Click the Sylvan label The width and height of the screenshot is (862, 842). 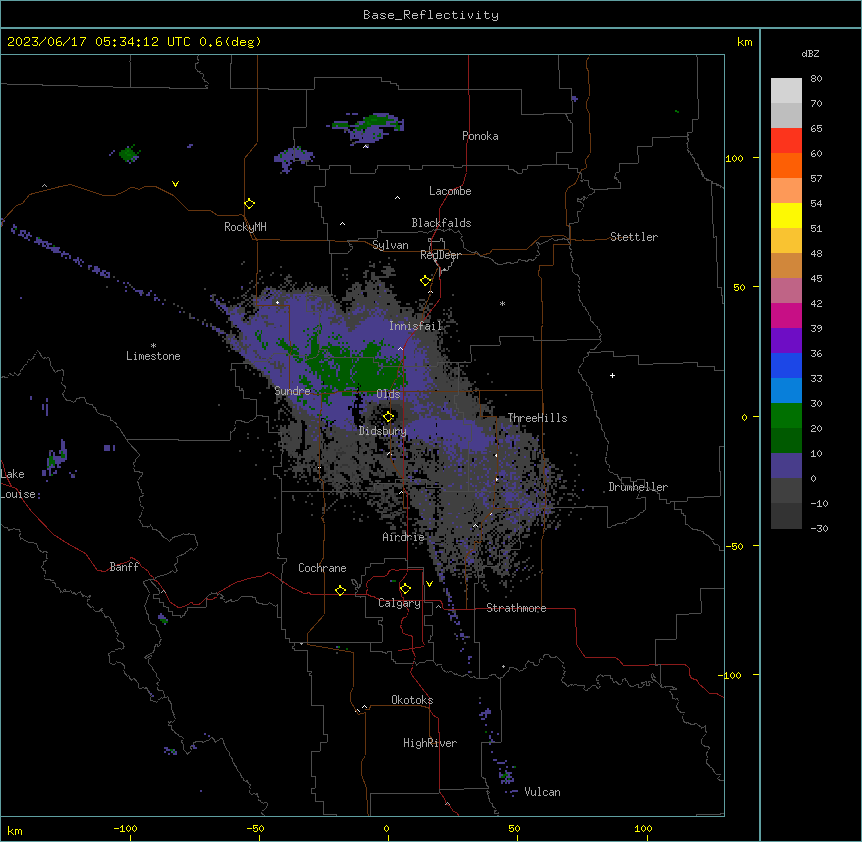tap(390, 245)
